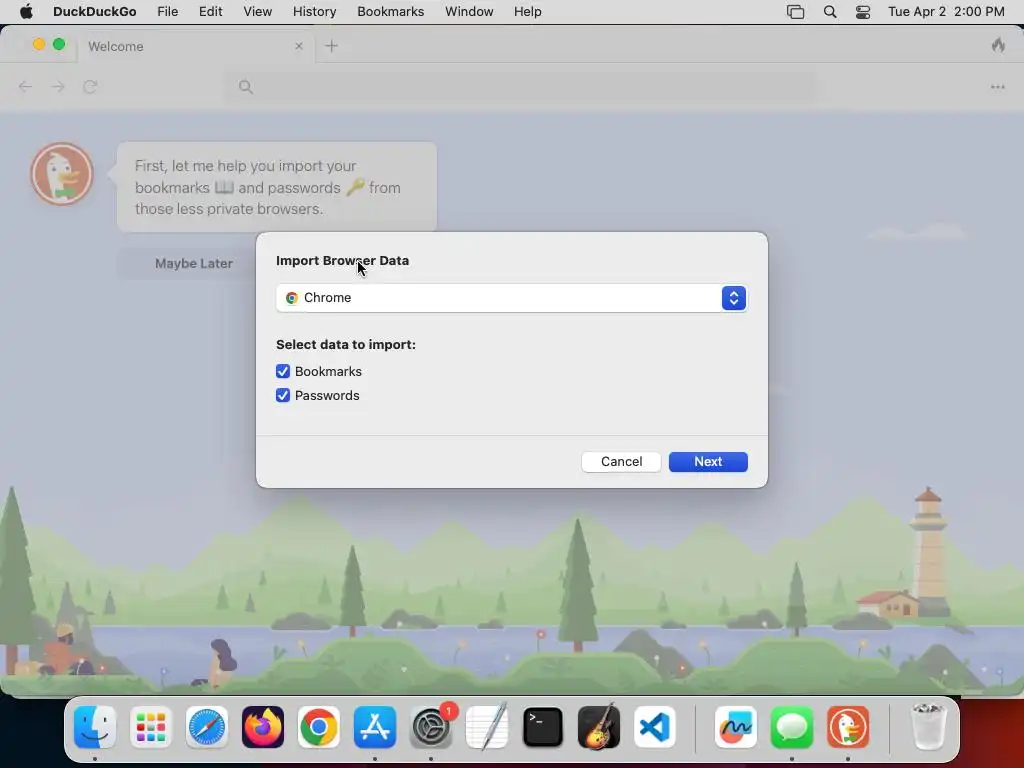Open a new tab with plus button
This screenshot has height=768, width=1024.
coord(332,46)
